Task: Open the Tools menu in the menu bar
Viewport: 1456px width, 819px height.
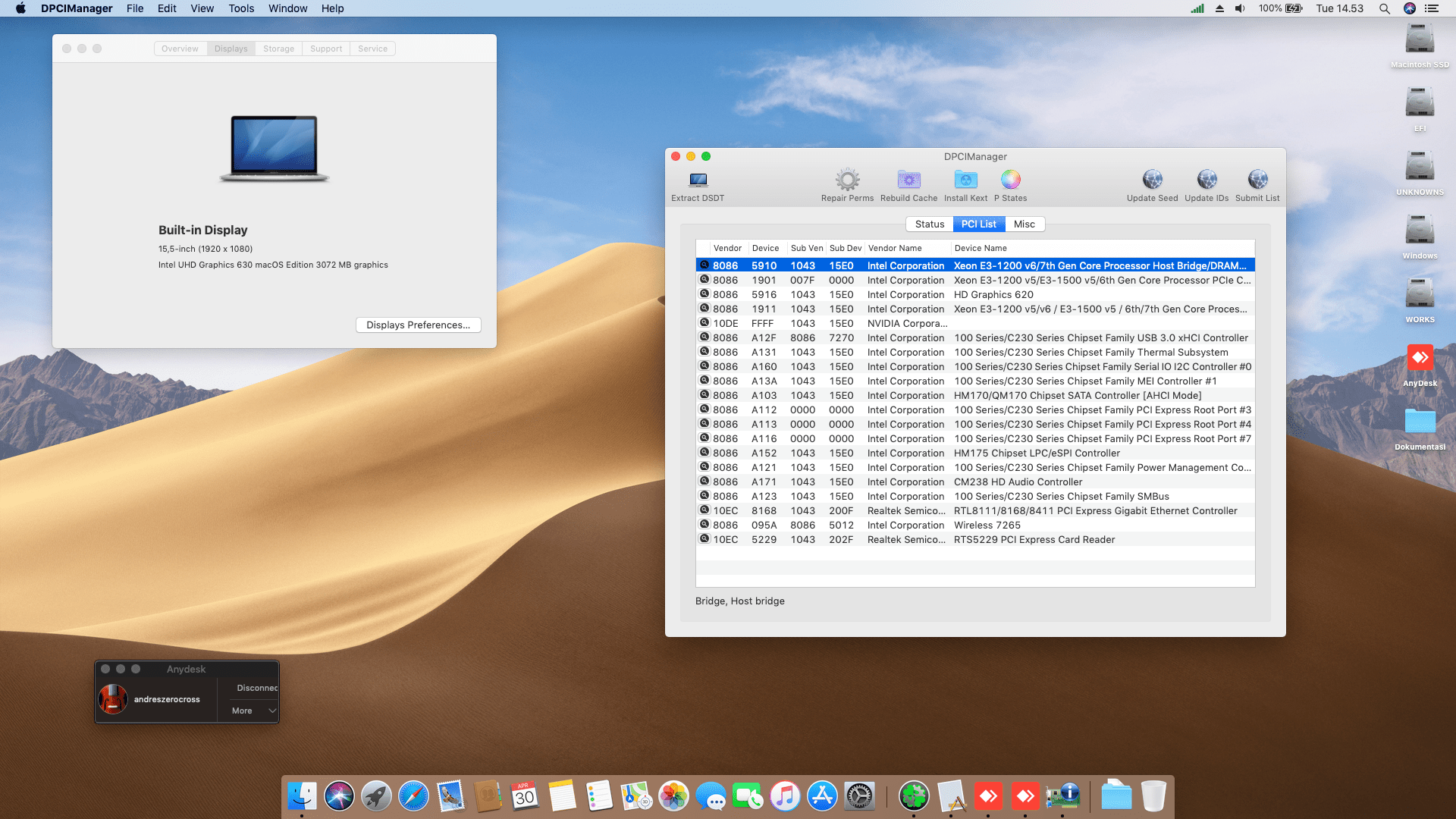Action: (241, 8)
